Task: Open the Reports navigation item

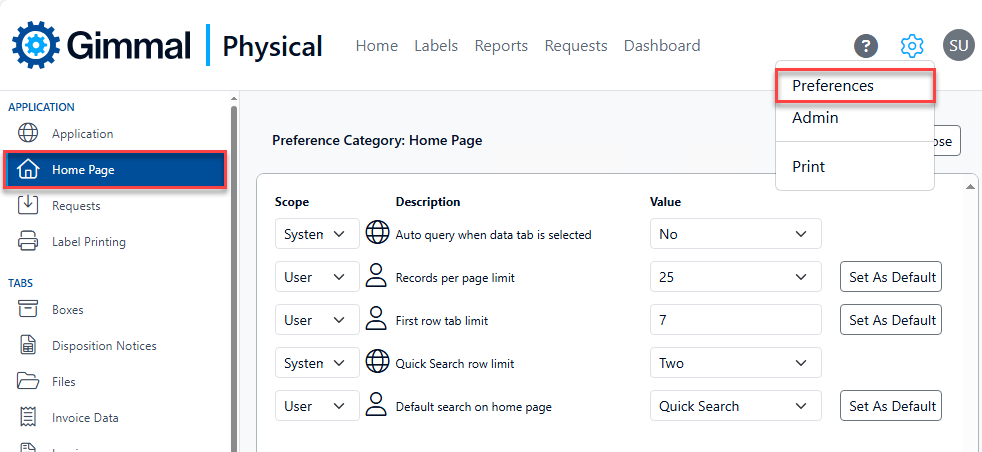Action: (x=501, y=46)
